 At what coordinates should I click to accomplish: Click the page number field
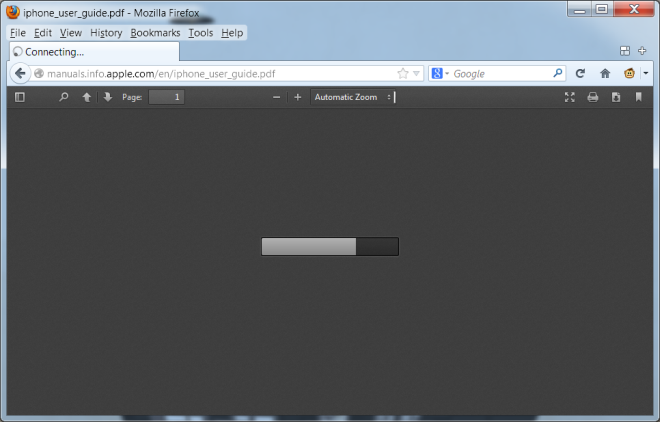166,97
